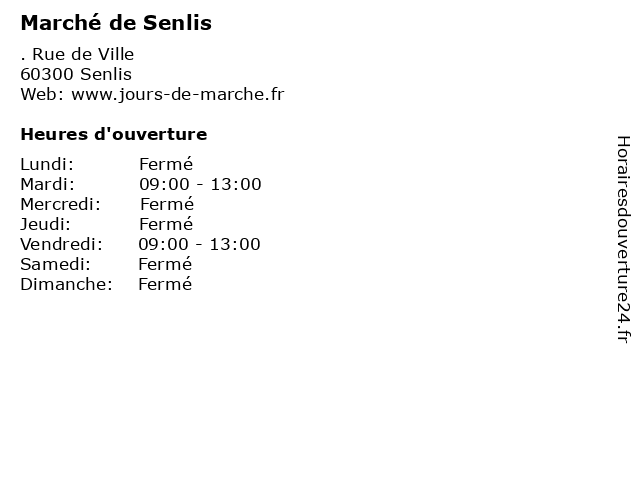The width and height of the screenshot is (640, 480).
Task: Click the Mercredi day label
Action: click(x=60, y=204)
